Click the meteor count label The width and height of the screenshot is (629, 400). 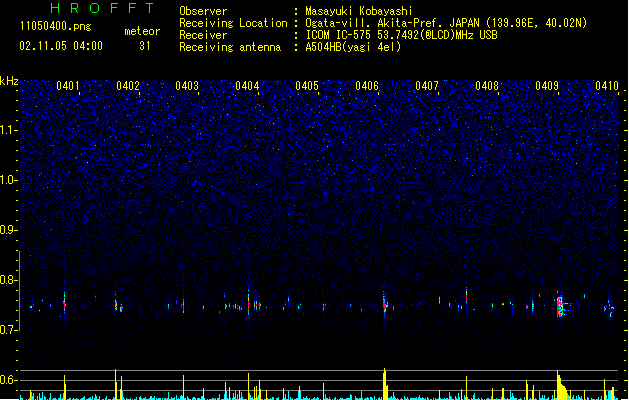(142, 31)
